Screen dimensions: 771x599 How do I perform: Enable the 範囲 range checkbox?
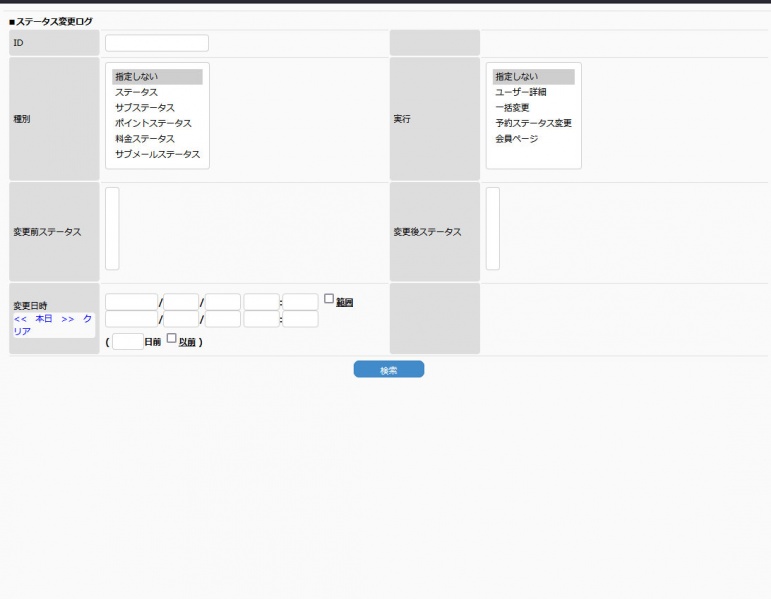329,299
